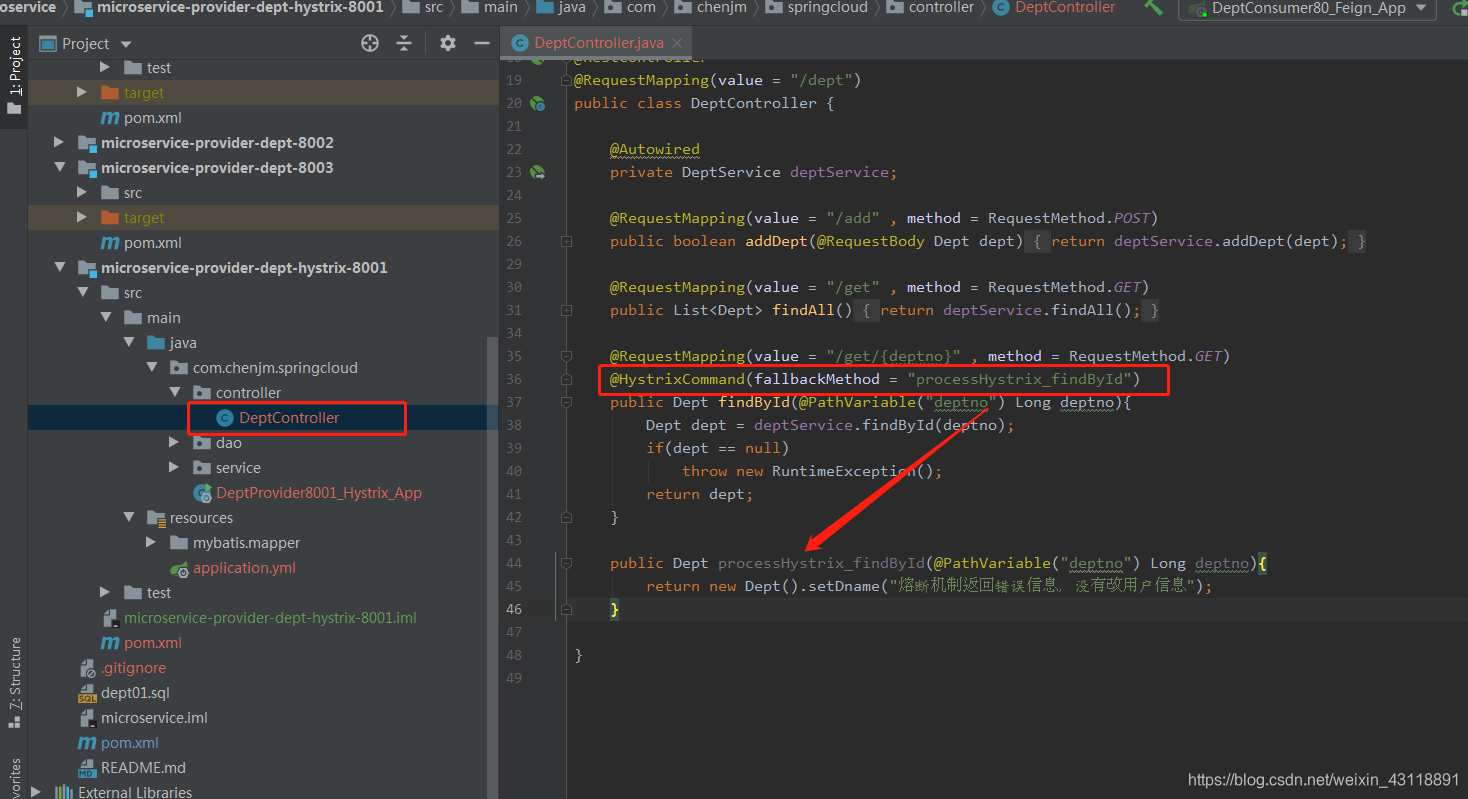1468x799 pixels.
Task: Click the markdown icon of README.md
Action: click(x=87, y=768)
